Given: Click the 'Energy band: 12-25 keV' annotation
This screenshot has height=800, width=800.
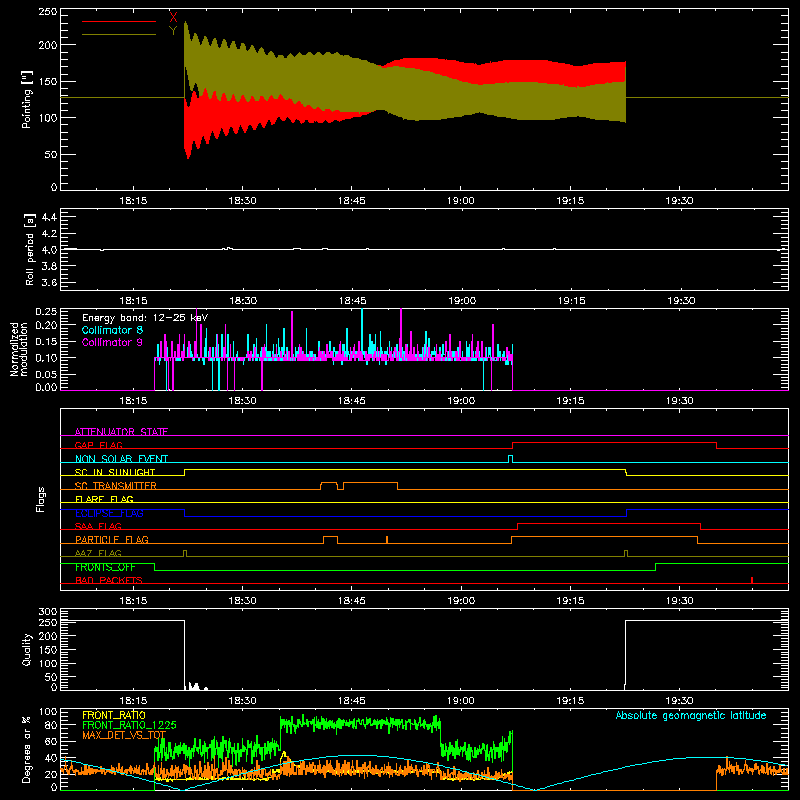Looking at the screenshot, I should pos(145,318).
